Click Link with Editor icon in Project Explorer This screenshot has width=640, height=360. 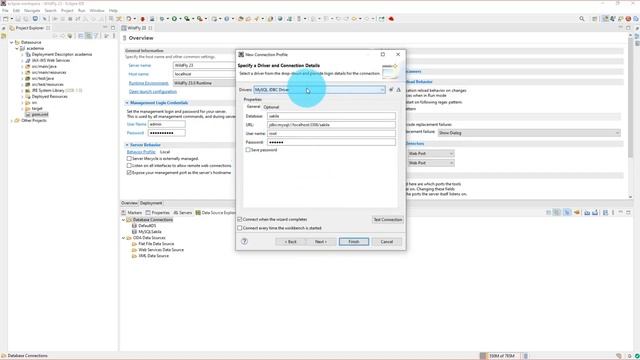(88, 36)
